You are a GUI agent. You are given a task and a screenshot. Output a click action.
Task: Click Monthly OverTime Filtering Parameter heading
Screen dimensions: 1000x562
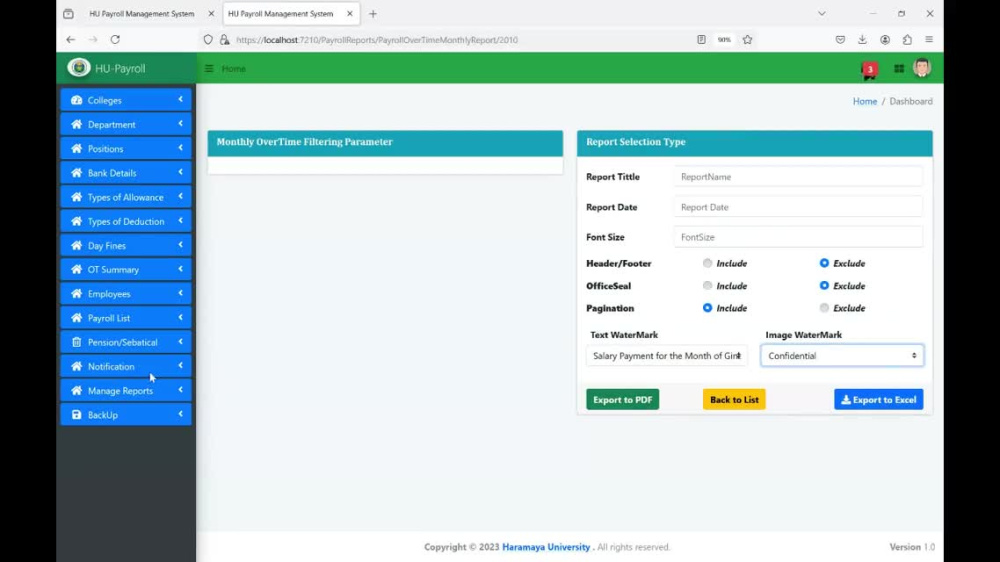tap(304, 142)
